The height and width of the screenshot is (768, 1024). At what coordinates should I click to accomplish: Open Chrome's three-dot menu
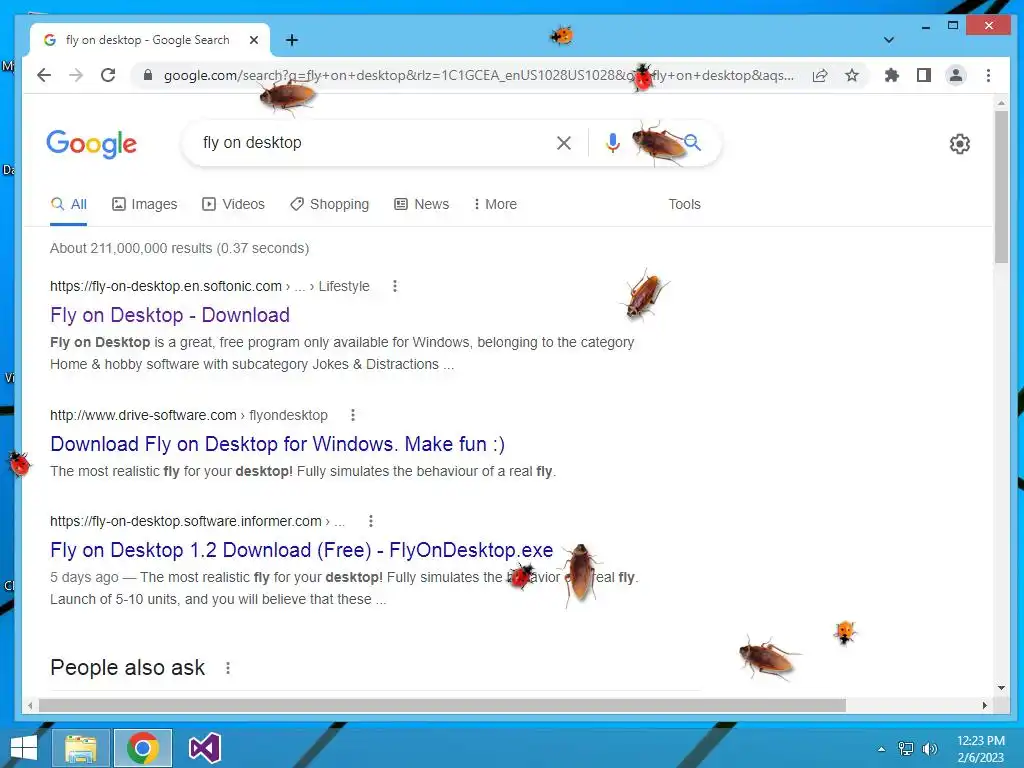pyautogui.click(x=988, y=75)
